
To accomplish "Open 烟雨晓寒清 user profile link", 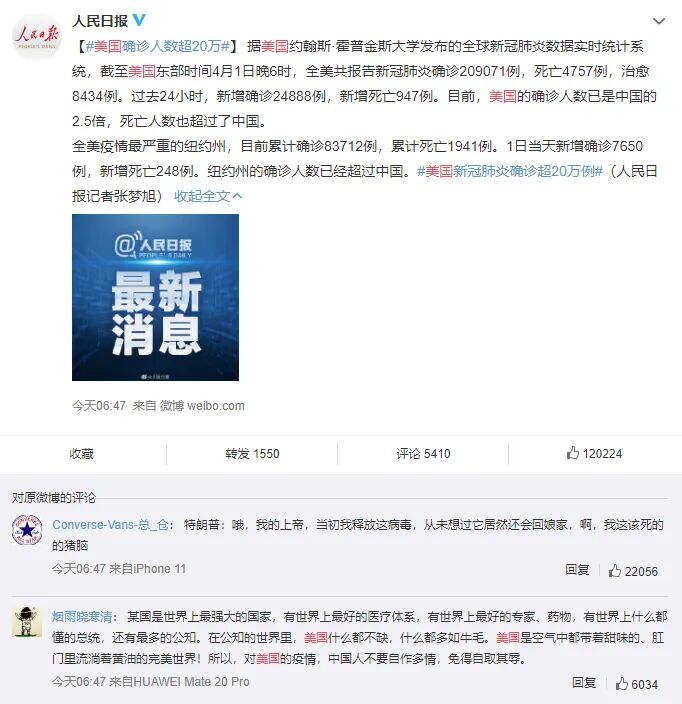I will 82,616.
